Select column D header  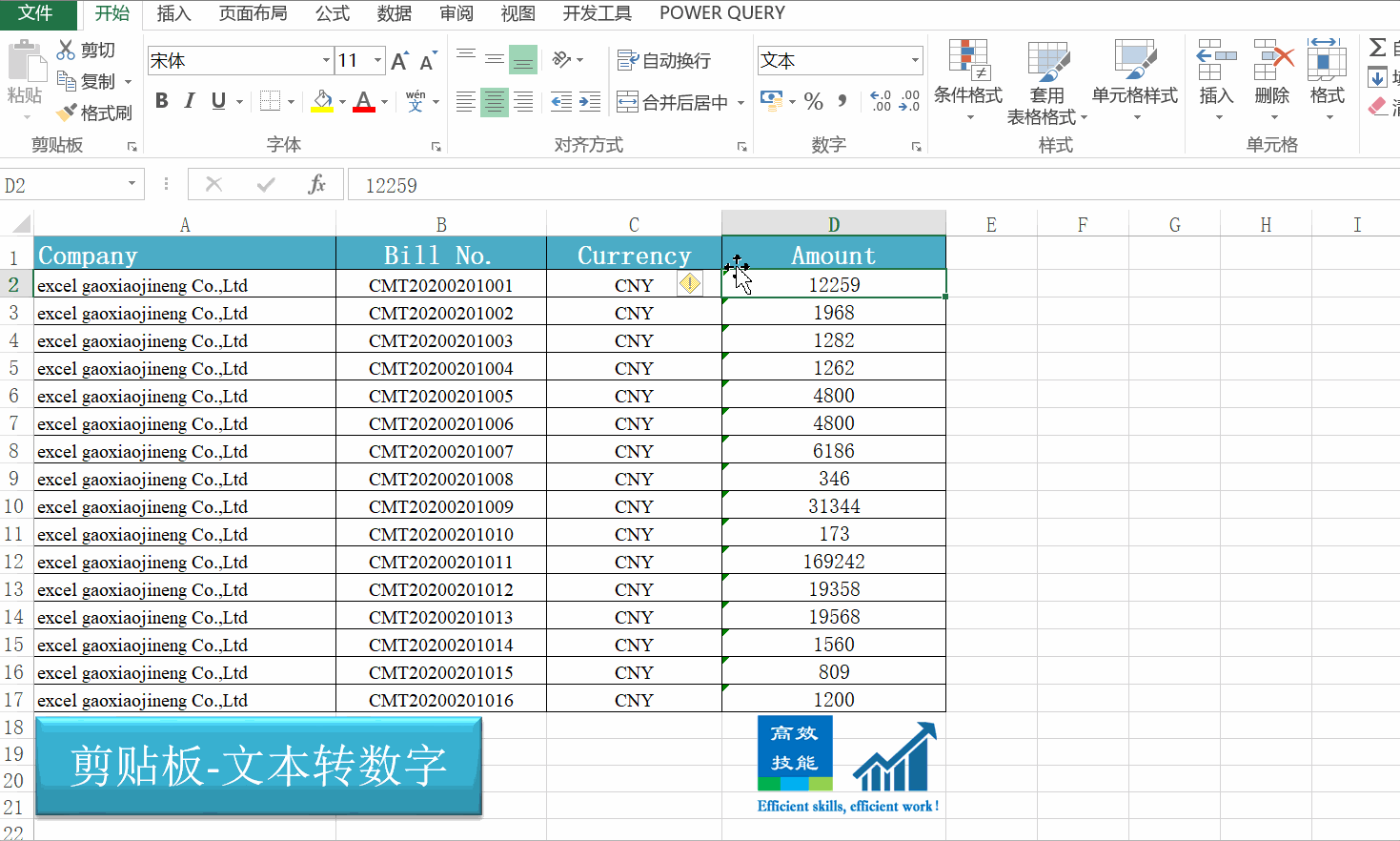coord(834,224)
